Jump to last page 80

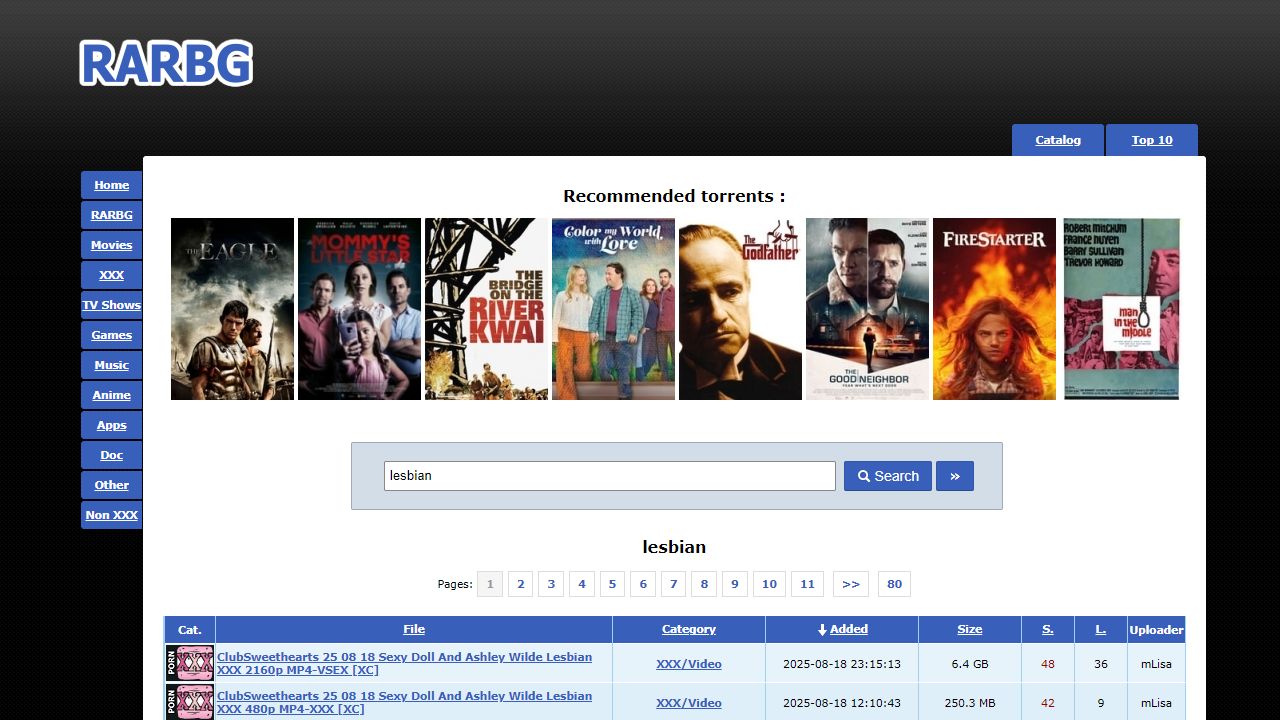[x=894, y=584]
